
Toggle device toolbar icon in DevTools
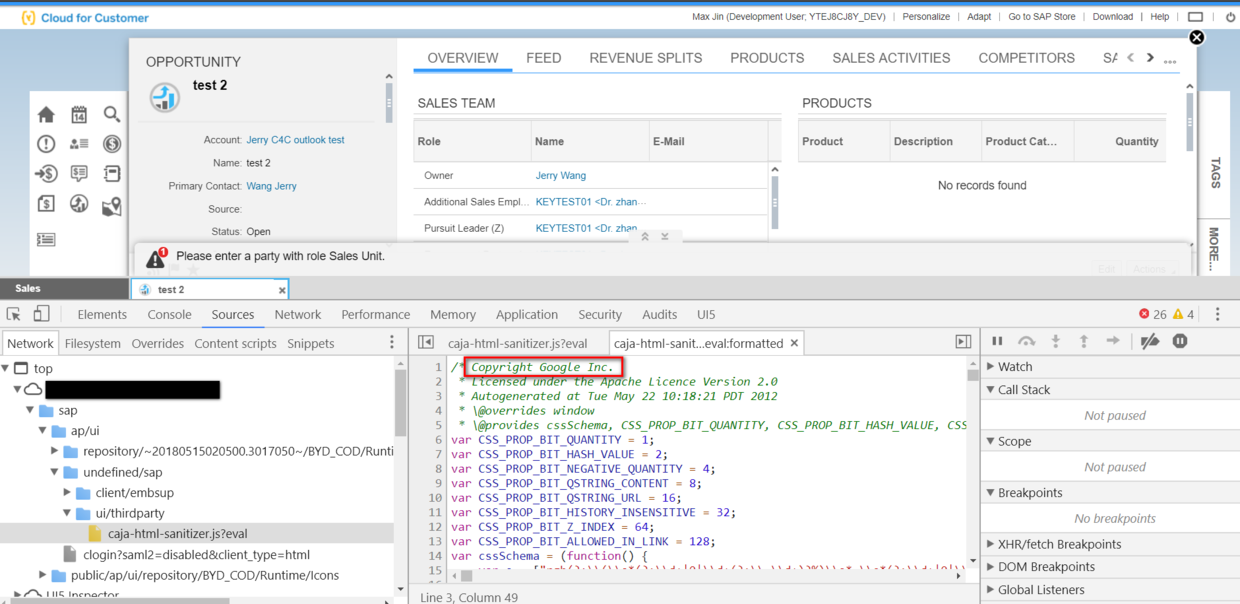coord(41,314)
